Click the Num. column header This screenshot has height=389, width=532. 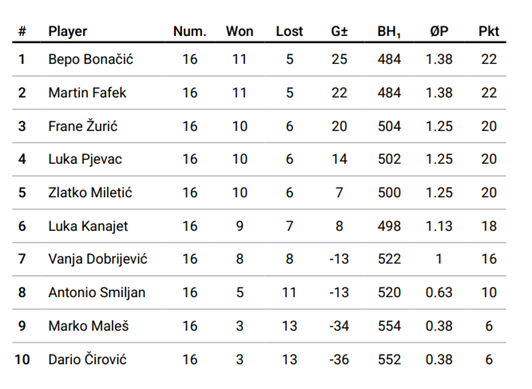click(190, 31)
